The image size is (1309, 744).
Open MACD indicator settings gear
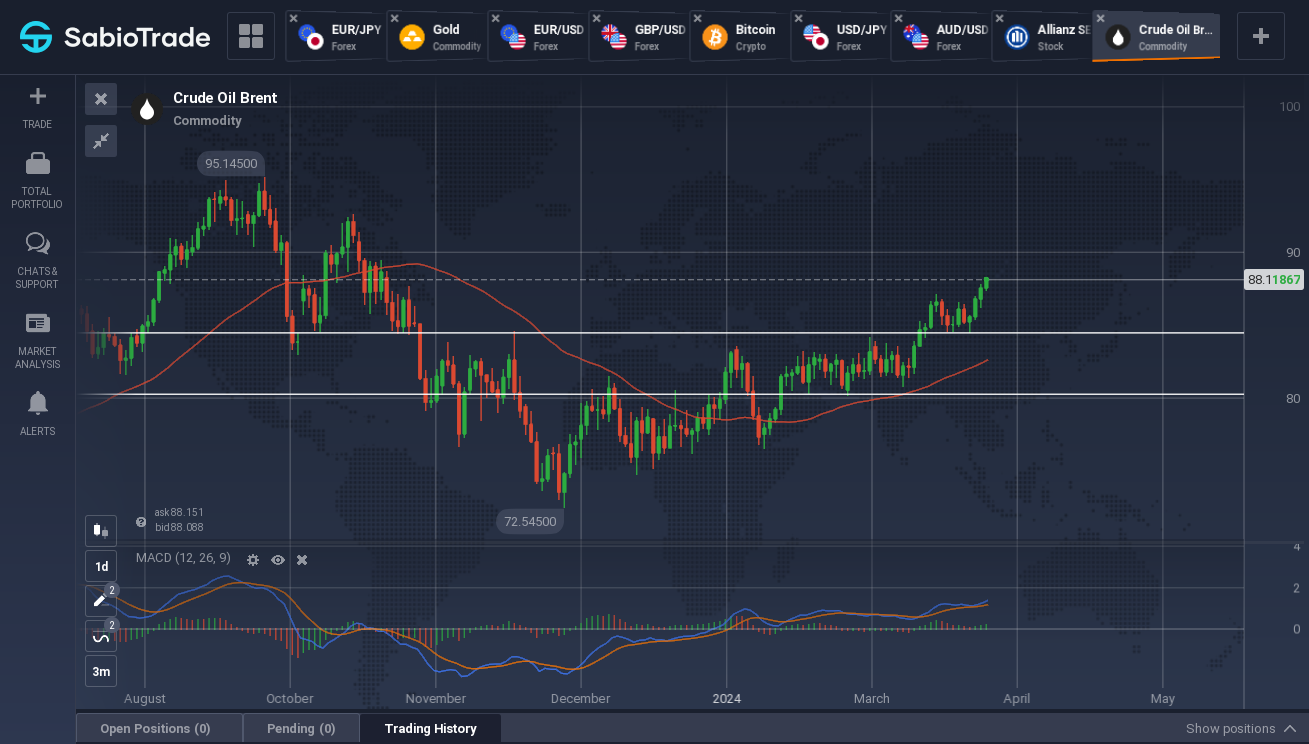[253, 560]
